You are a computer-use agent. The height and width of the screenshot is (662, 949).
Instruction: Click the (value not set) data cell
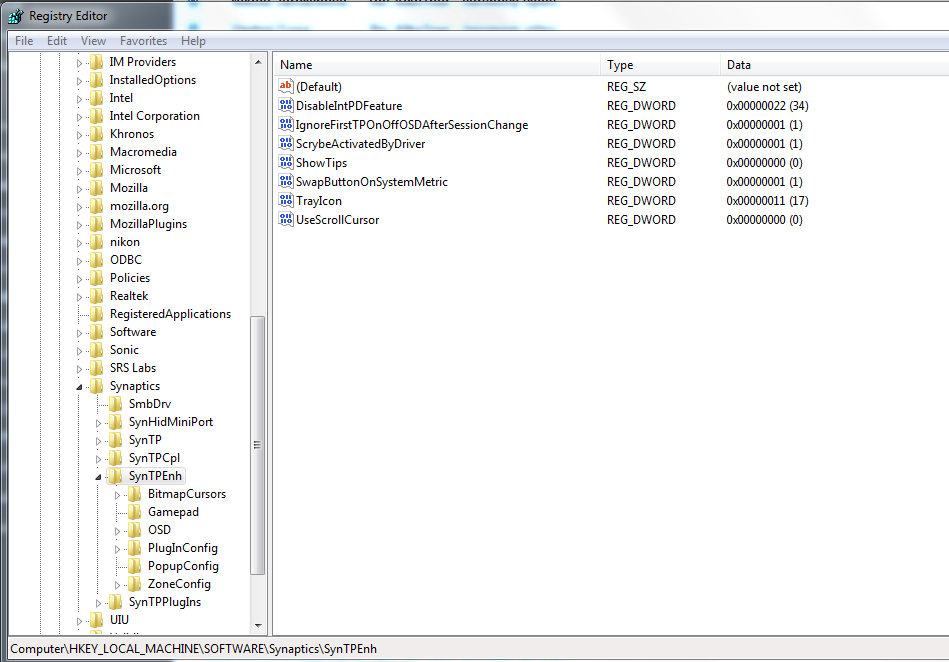click(764, 87)
